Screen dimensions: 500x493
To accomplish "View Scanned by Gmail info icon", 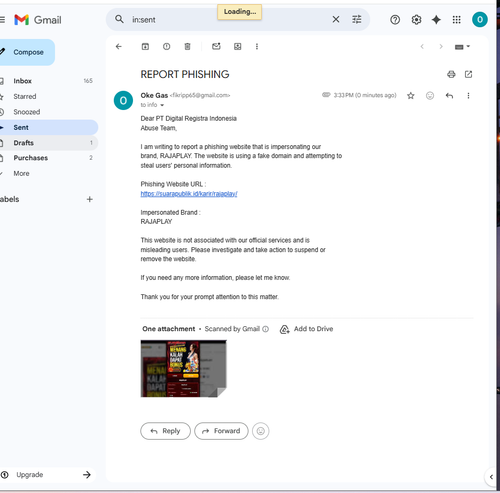I will [265, 329].
